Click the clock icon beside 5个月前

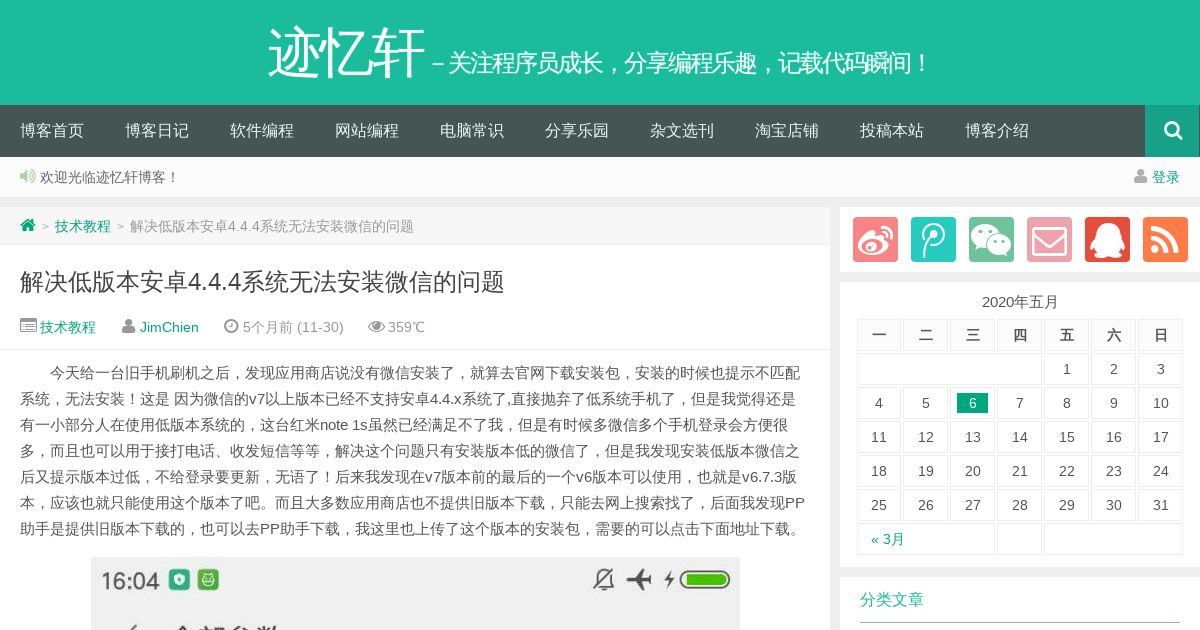[x=231, y=326]
